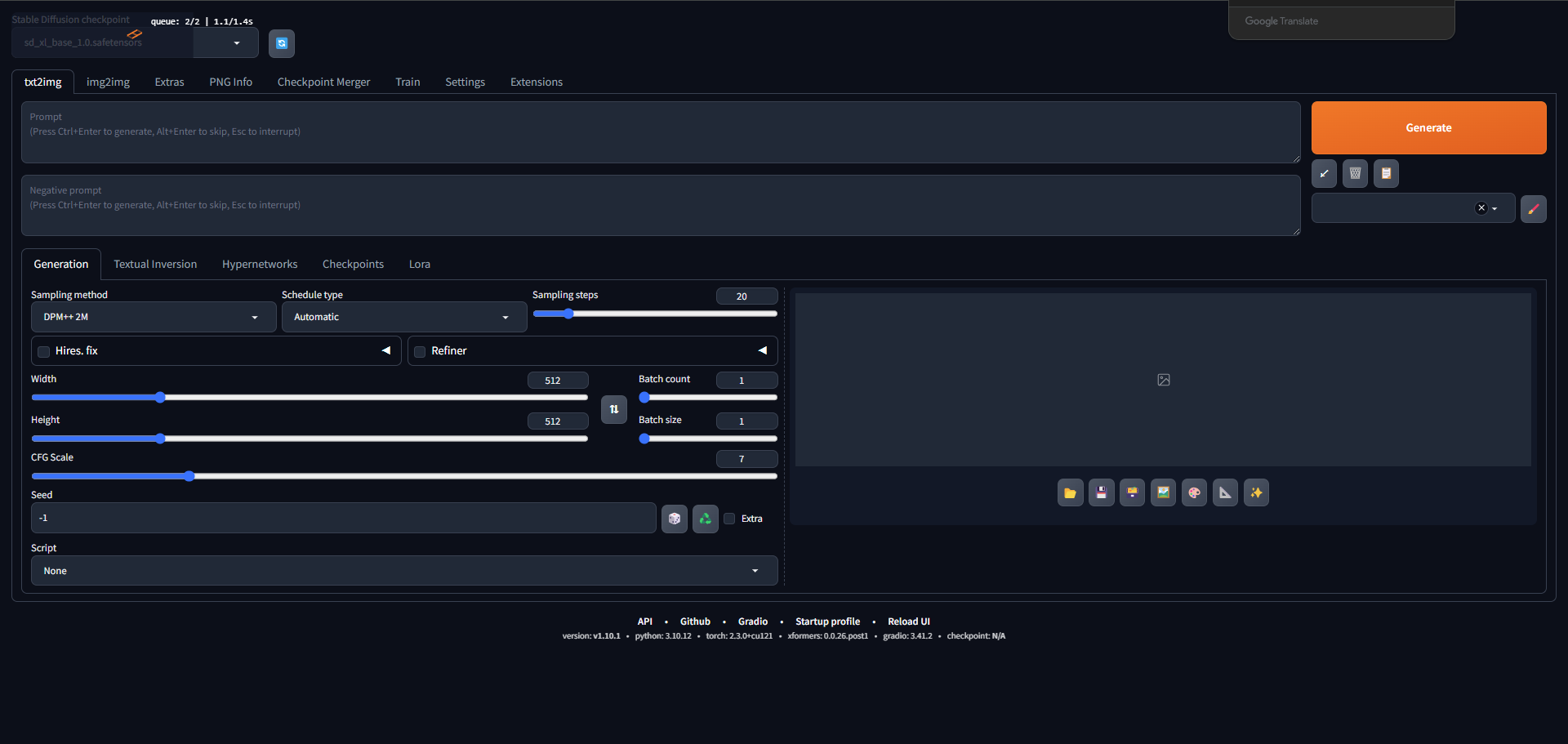1568x744 pixels.
Task: Go to the Checkpoint Merger tab
Action: point(323,82)
